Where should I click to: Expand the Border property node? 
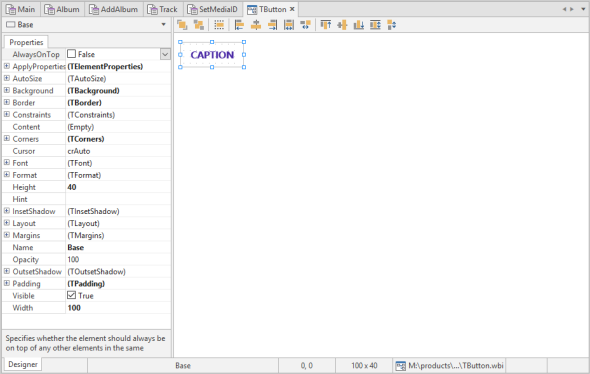(x=7, y=102)
